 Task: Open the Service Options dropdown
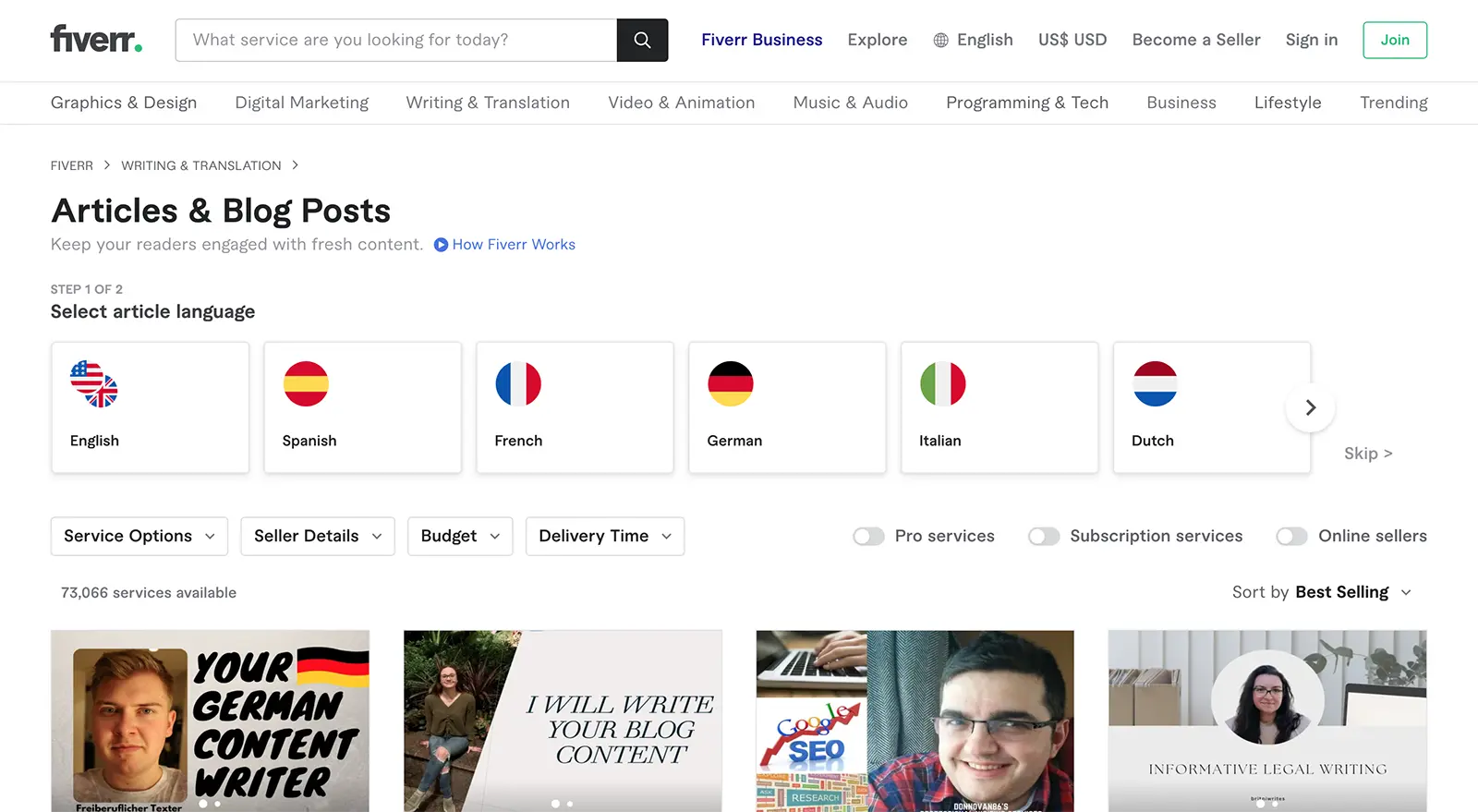(x=139, y=537)
